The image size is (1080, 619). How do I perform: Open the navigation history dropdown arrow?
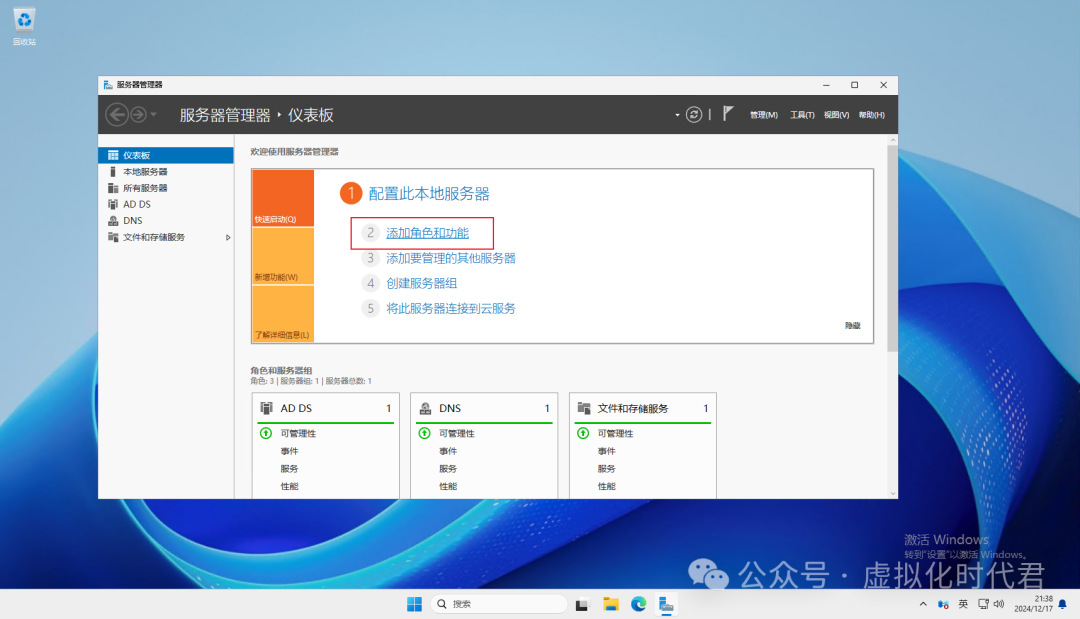point(153,115)
